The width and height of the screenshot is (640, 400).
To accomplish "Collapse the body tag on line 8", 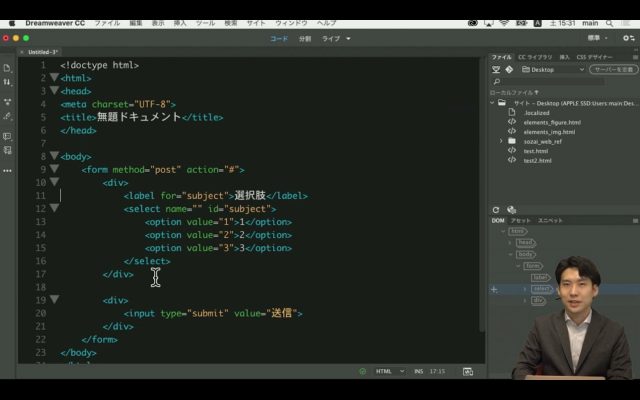I will click(x=54, y=155).
